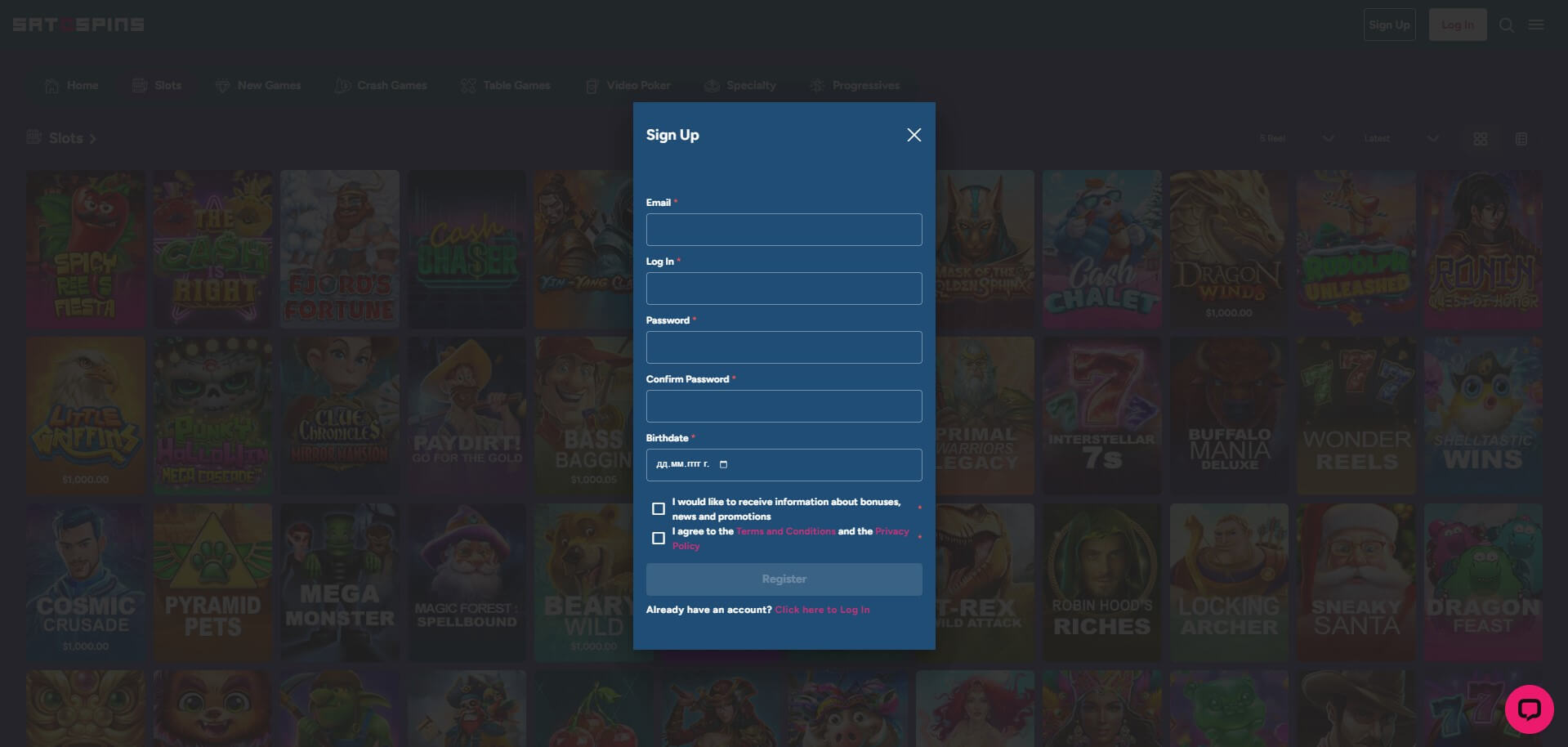Image resolution: width=1568 pixels, height=747 pixels.
Task: Open the 5 Reel filter dropdown
Action: pos(1297,139)
